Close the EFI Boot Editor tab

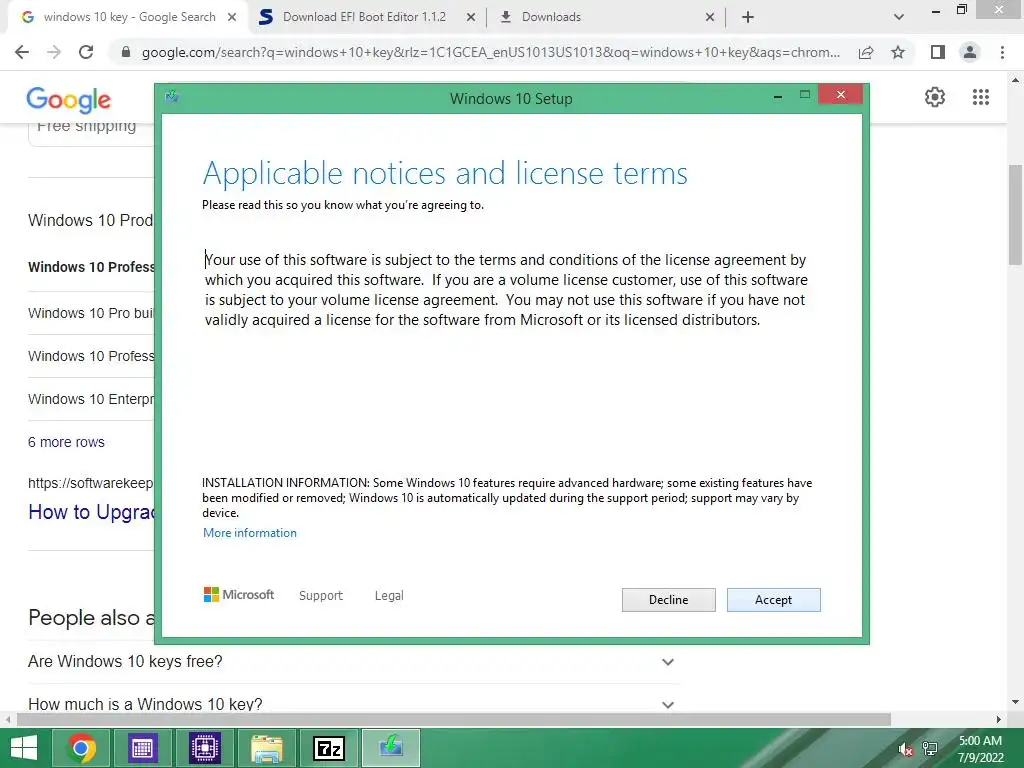pos(471,17)
